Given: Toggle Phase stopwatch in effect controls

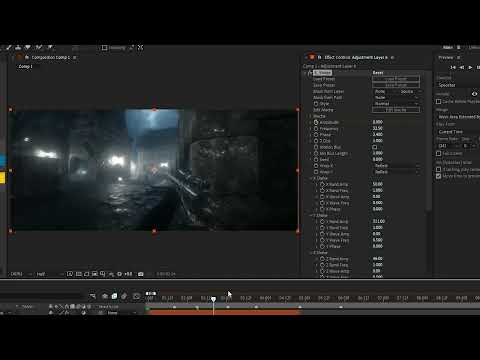Looking at the screenshot, I should 316,135.
